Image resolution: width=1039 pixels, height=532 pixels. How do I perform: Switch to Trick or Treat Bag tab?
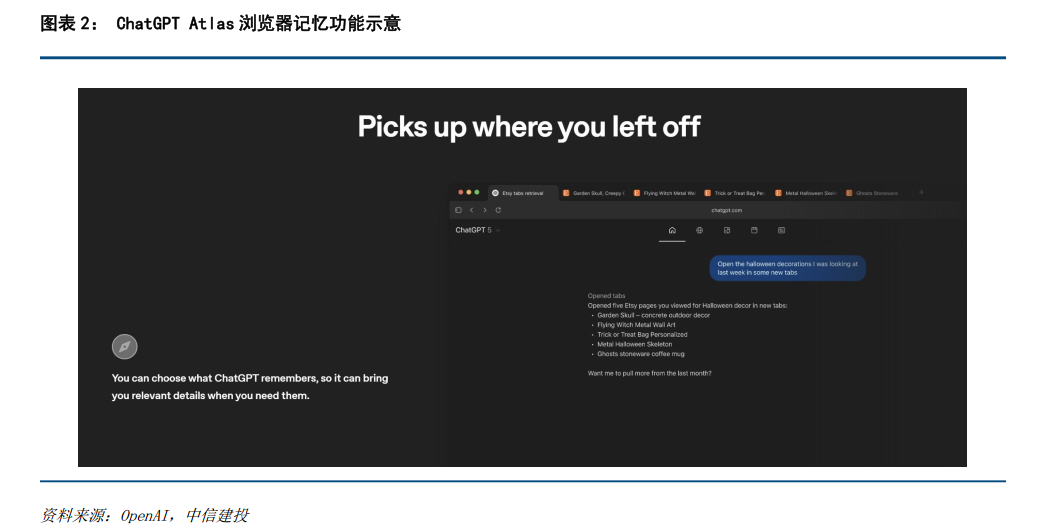(735, 193)
